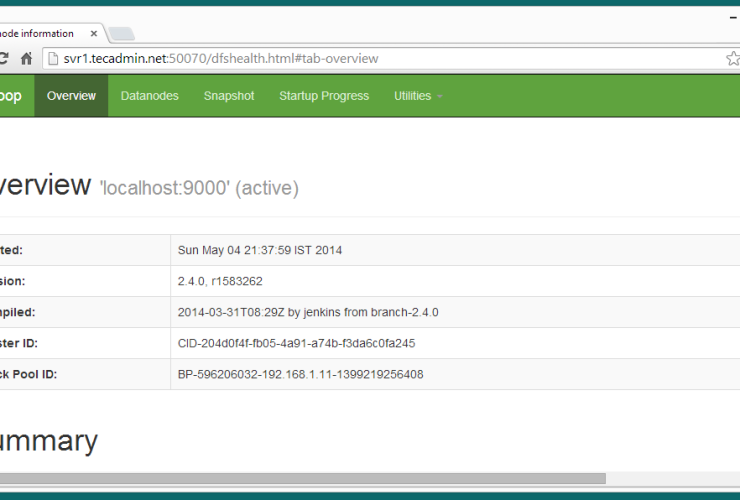Viewport: 740px width, 500px height.
Task: Click the horizontal scrollbar thumb
Action: pyautogui.click(x=300, y=478)
